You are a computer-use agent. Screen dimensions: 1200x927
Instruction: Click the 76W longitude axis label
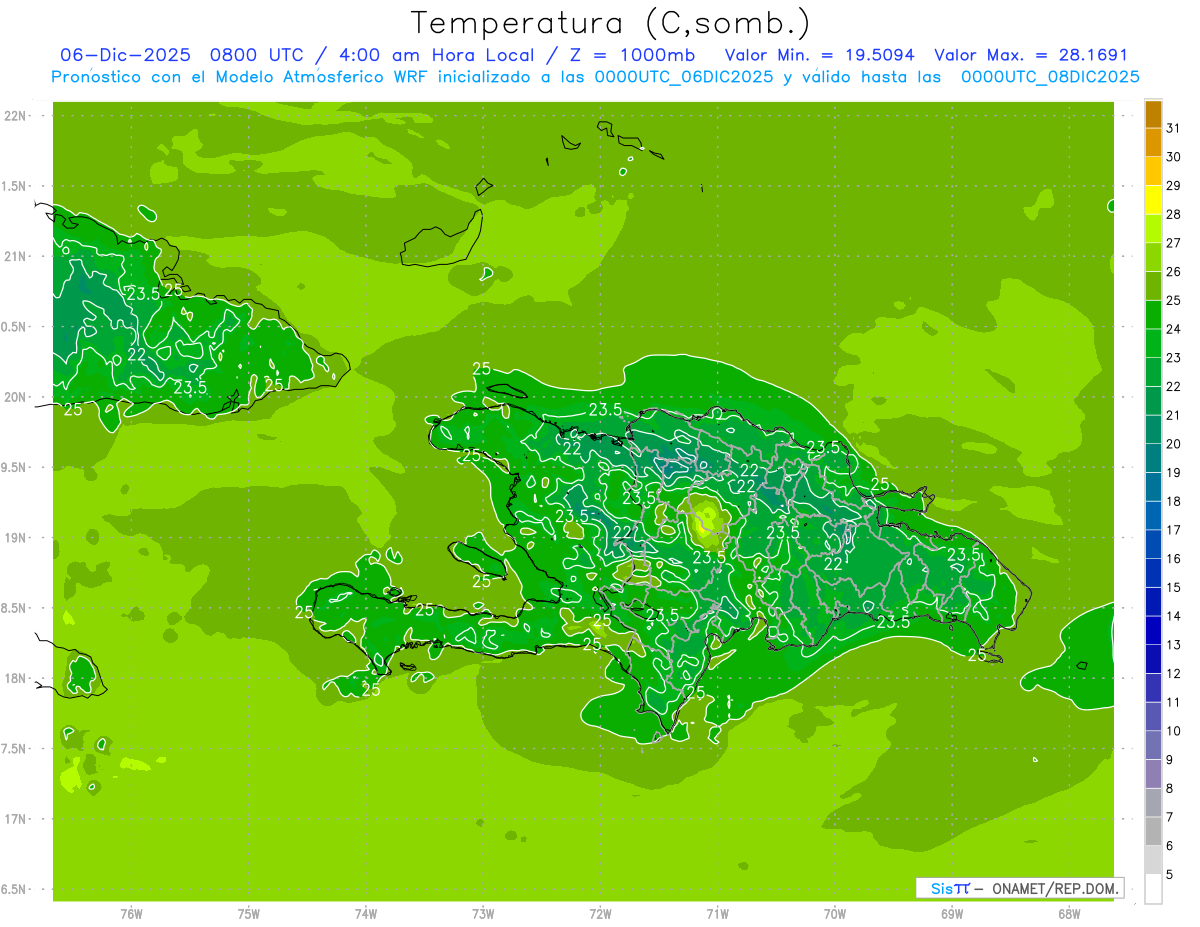coord(131,913)
